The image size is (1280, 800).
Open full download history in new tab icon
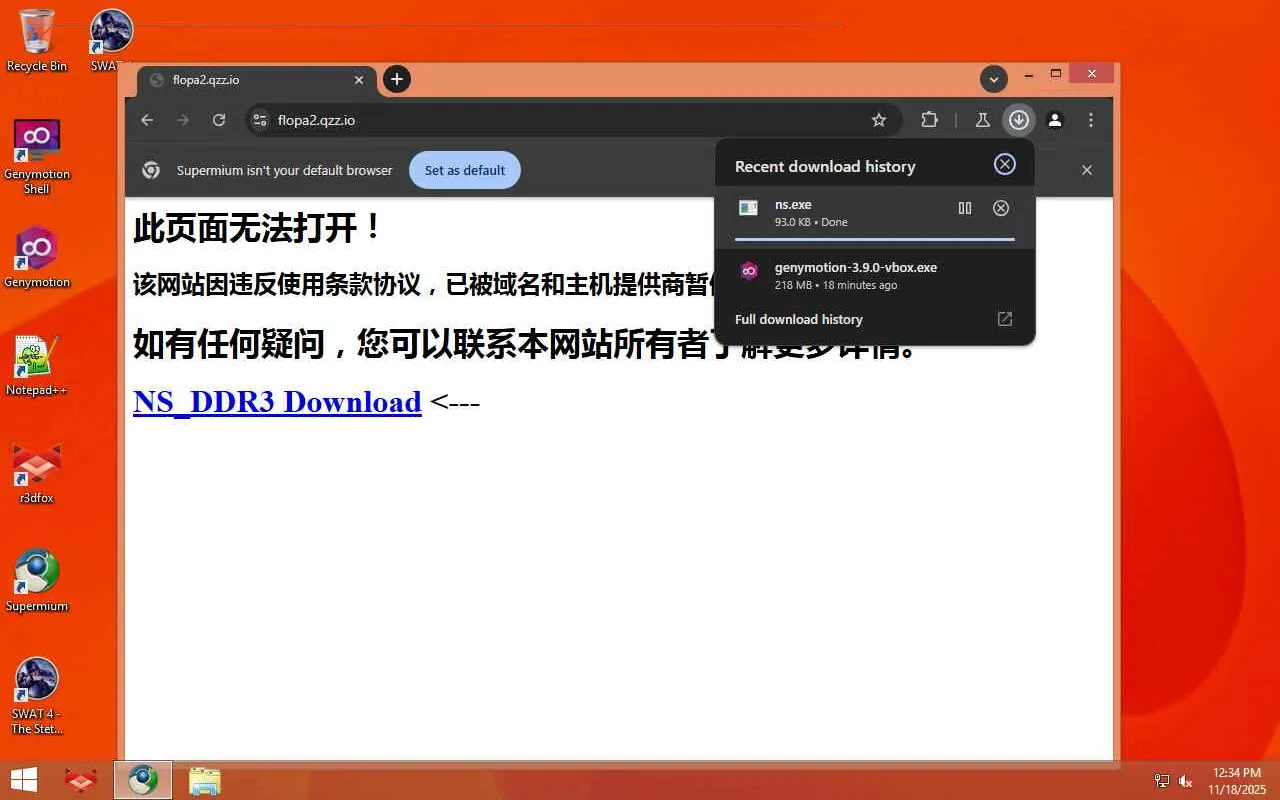[x=1005, y=319]
